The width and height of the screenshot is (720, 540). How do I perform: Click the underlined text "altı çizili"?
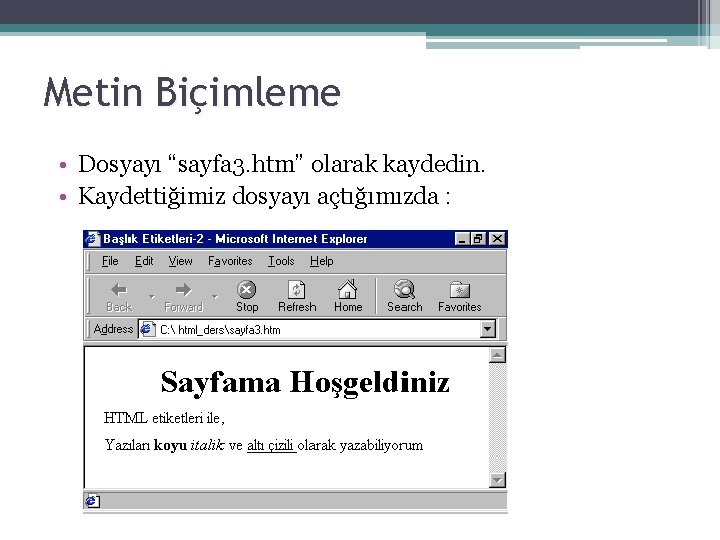(270, 445)
